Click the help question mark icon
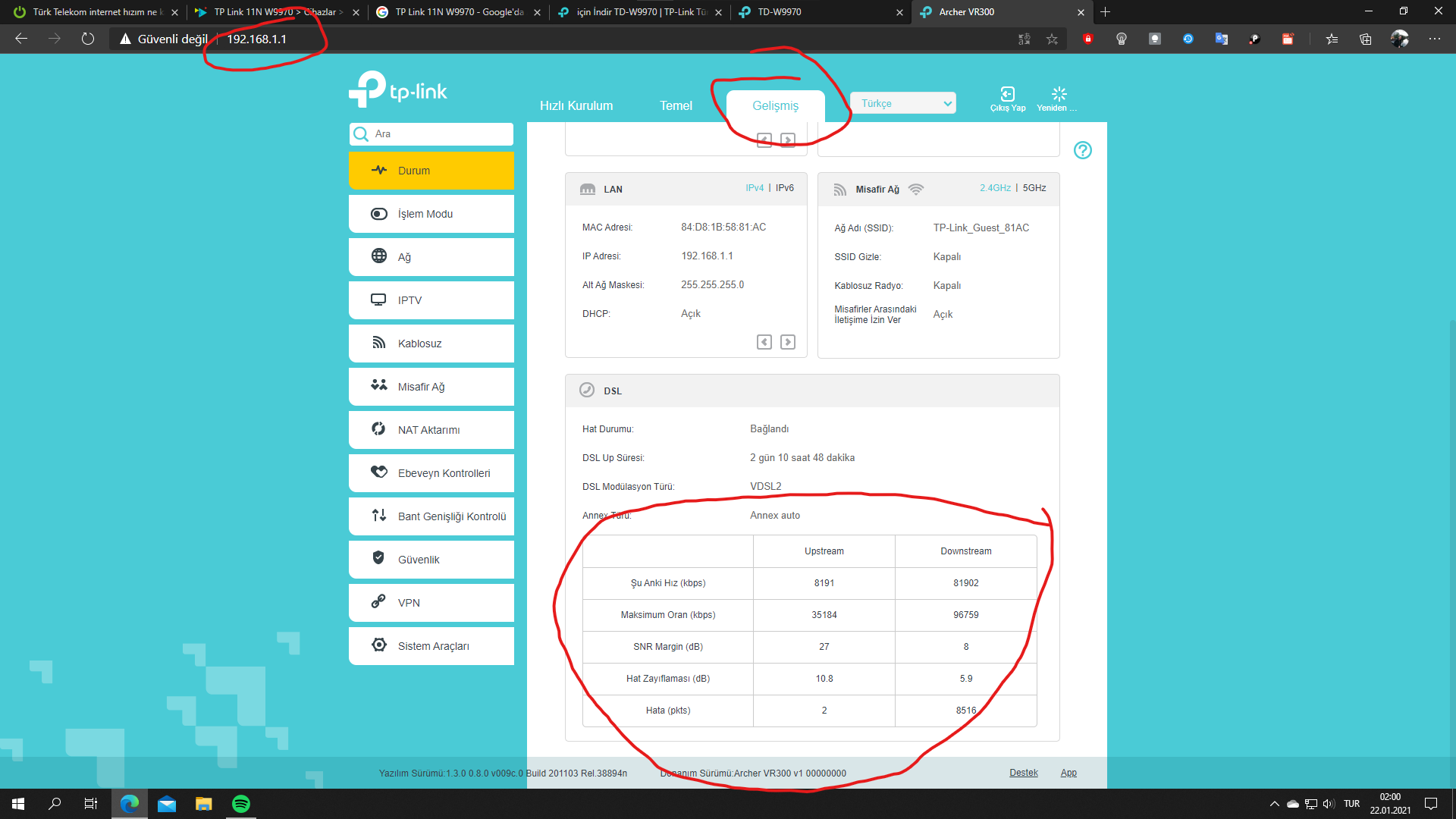Image resolution: width=1456 pixels, height=819 pixels. (1082, 150)
